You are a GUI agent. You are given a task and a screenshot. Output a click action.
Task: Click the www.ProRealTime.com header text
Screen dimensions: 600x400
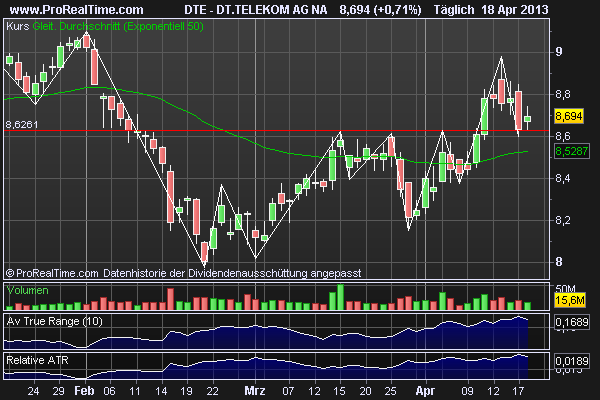point(77,10)
